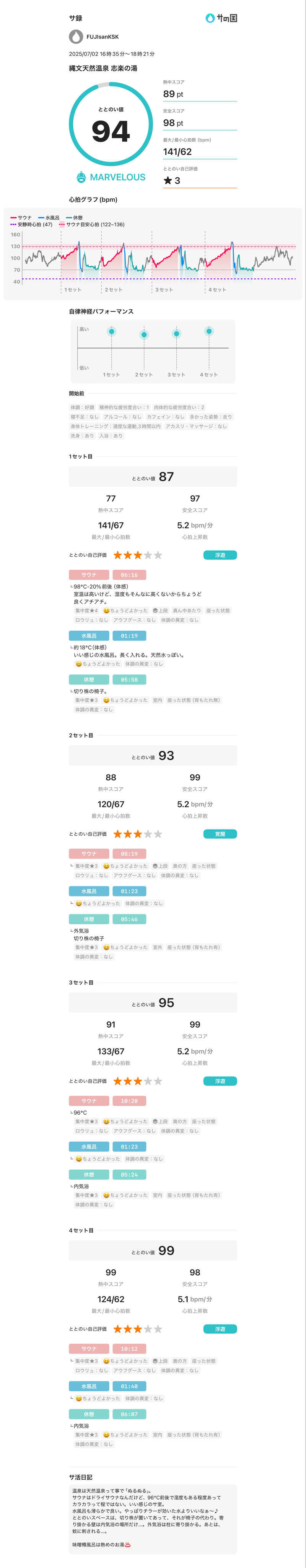Open the FUJIsanKSK user avatar

(75, 36)
